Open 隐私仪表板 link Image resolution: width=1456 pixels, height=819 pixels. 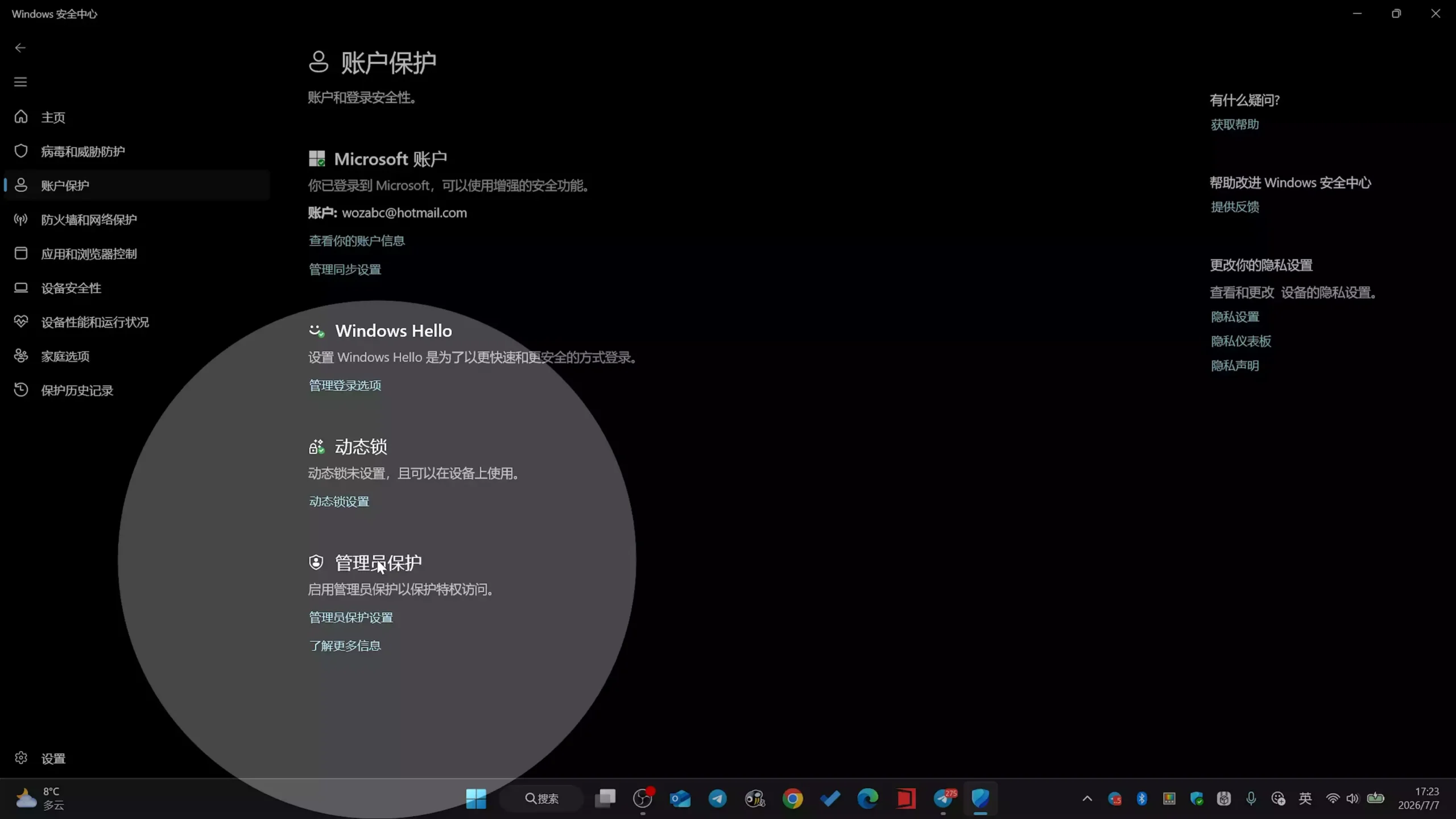pyautogui.click(x=1240, y=341)
